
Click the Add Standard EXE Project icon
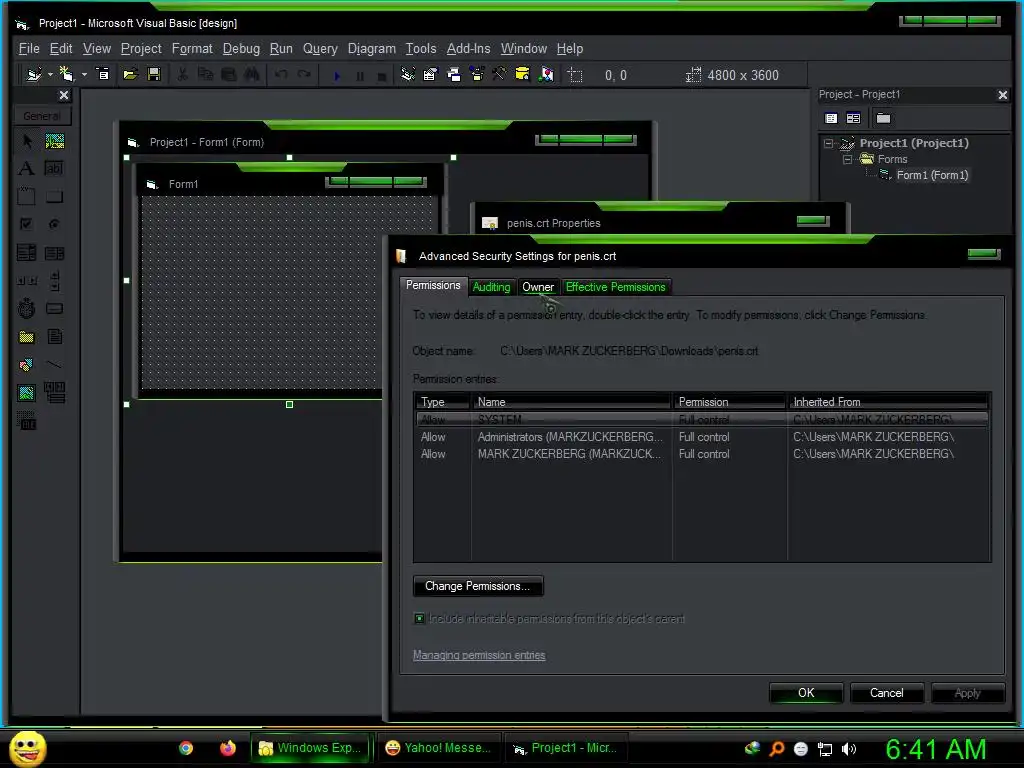(x=34, y=74)
